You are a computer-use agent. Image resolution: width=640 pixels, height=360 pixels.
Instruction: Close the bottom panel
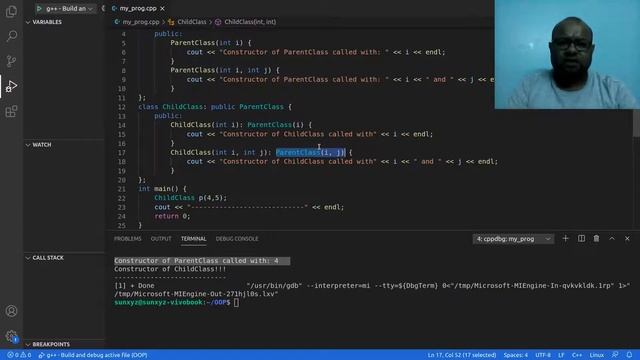pyautogui.click(x=627, y=238)
